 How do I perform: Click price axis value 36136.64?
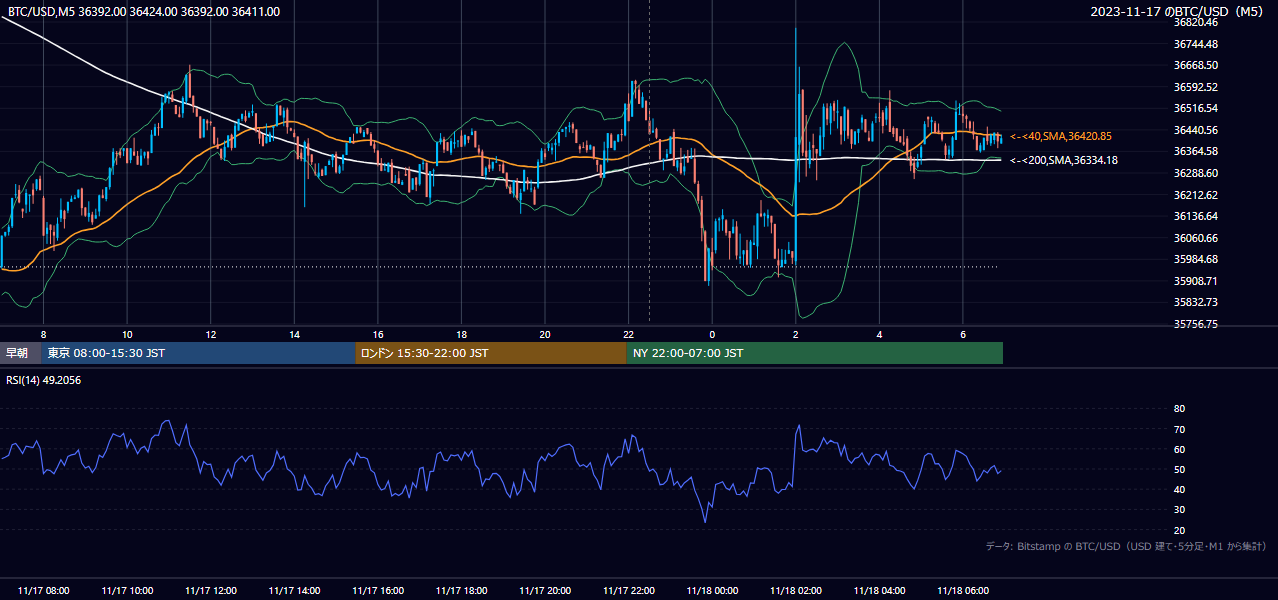[1196, 216]
